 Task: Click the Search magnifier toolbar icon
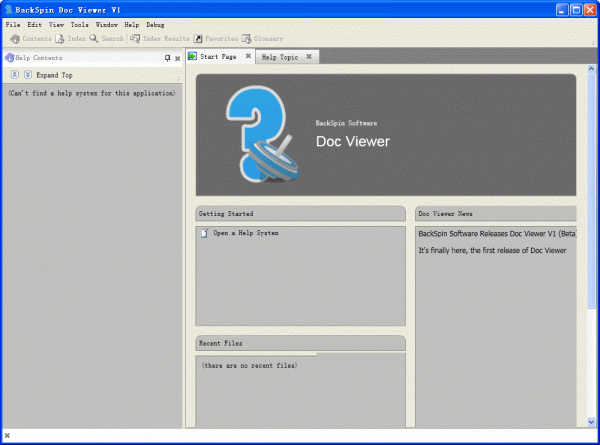[x=94, y=38]
